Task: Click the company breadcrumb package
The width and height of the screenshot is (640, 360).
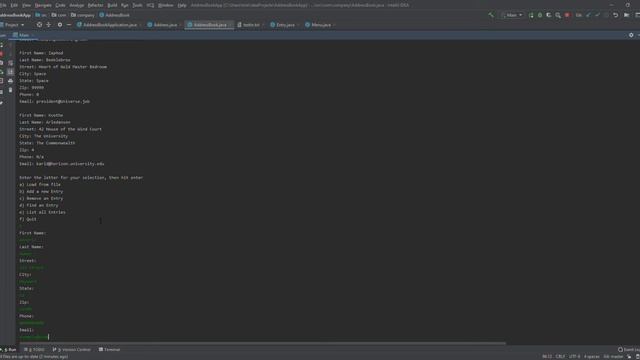Action: coord(83,15)
